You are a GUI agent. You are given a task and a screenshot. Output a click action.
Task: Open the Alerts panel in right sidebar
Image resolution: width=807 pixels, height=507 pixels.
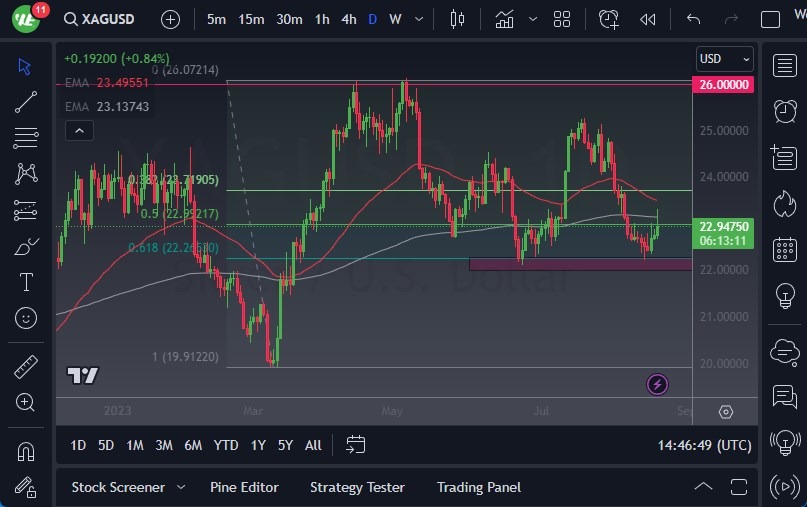pos(785,111)
